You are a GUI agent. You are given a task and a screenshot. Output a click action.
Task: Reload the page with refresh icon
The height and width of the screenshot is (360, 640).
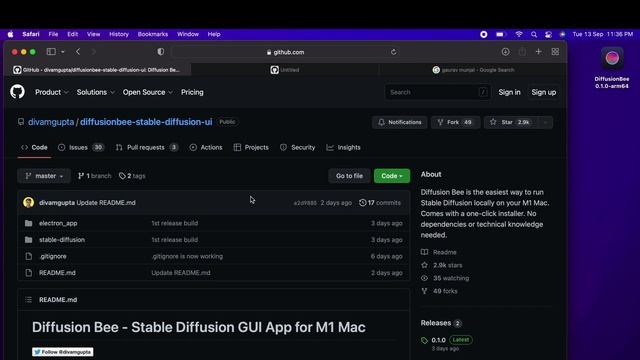pos(393,52)
